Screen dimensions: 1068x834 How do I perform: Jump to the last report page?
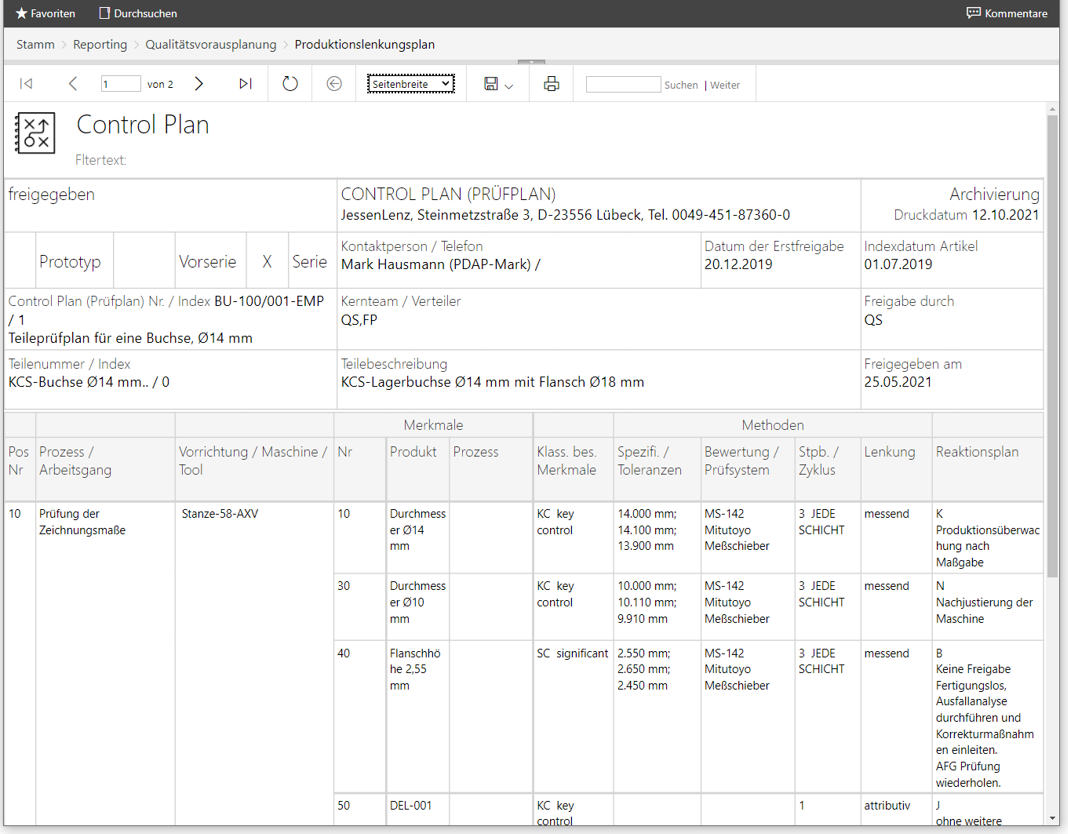(245, 84)
